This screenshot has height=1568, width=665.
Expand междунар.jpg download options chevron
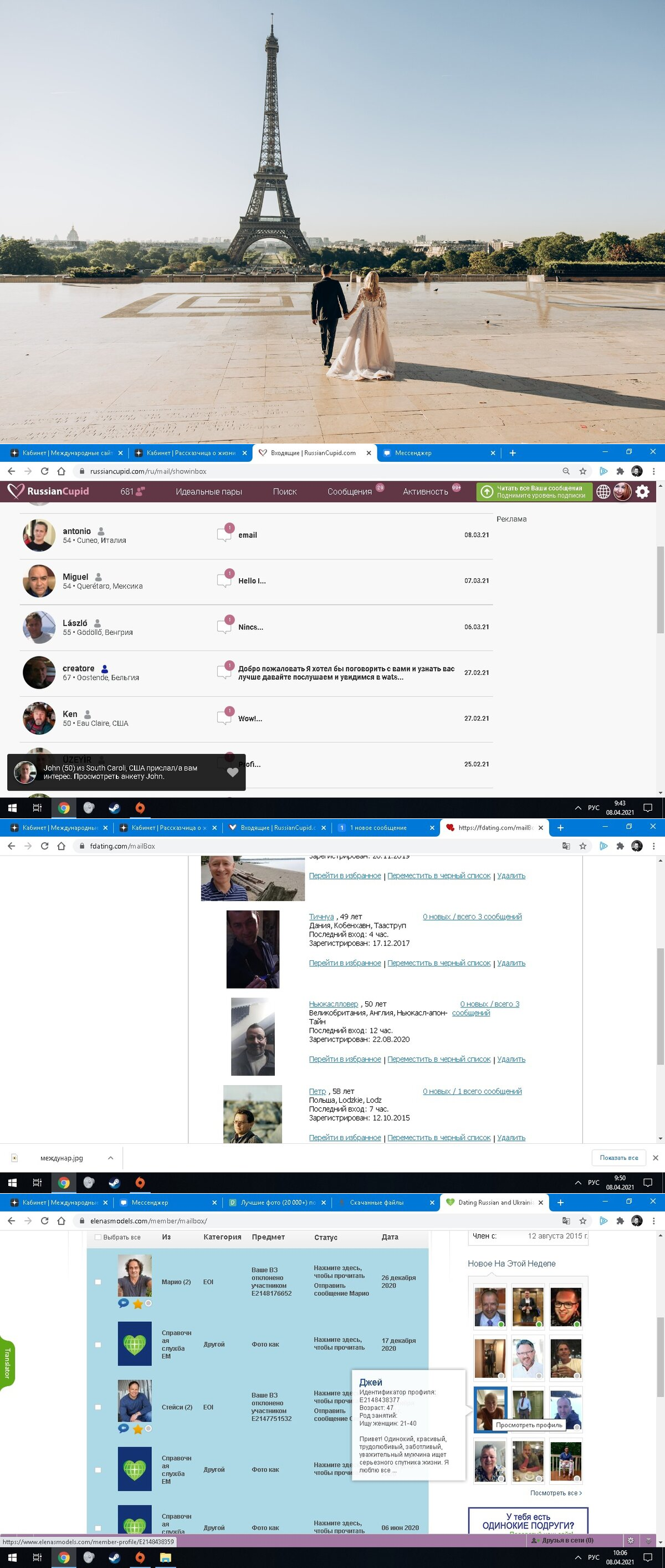[x=110, y=1158]
